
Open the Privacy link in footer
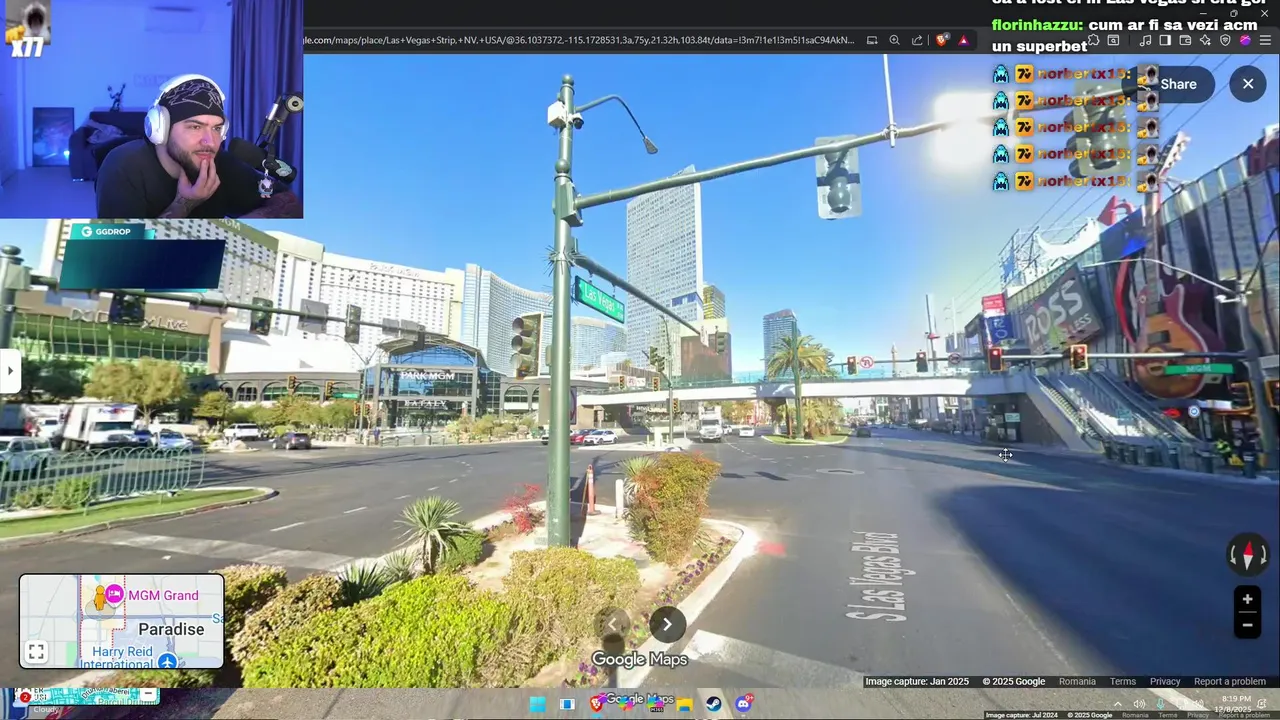click(x=1165, y=682)
